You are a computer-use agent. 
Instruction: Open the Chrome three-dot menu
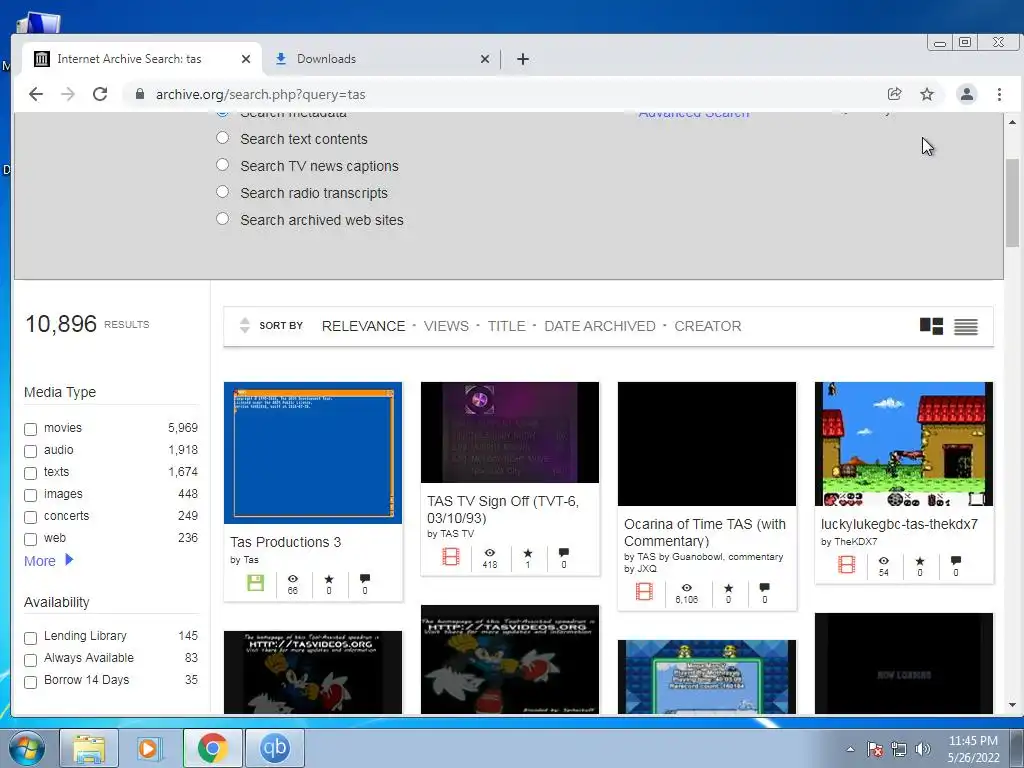(999, 94)
